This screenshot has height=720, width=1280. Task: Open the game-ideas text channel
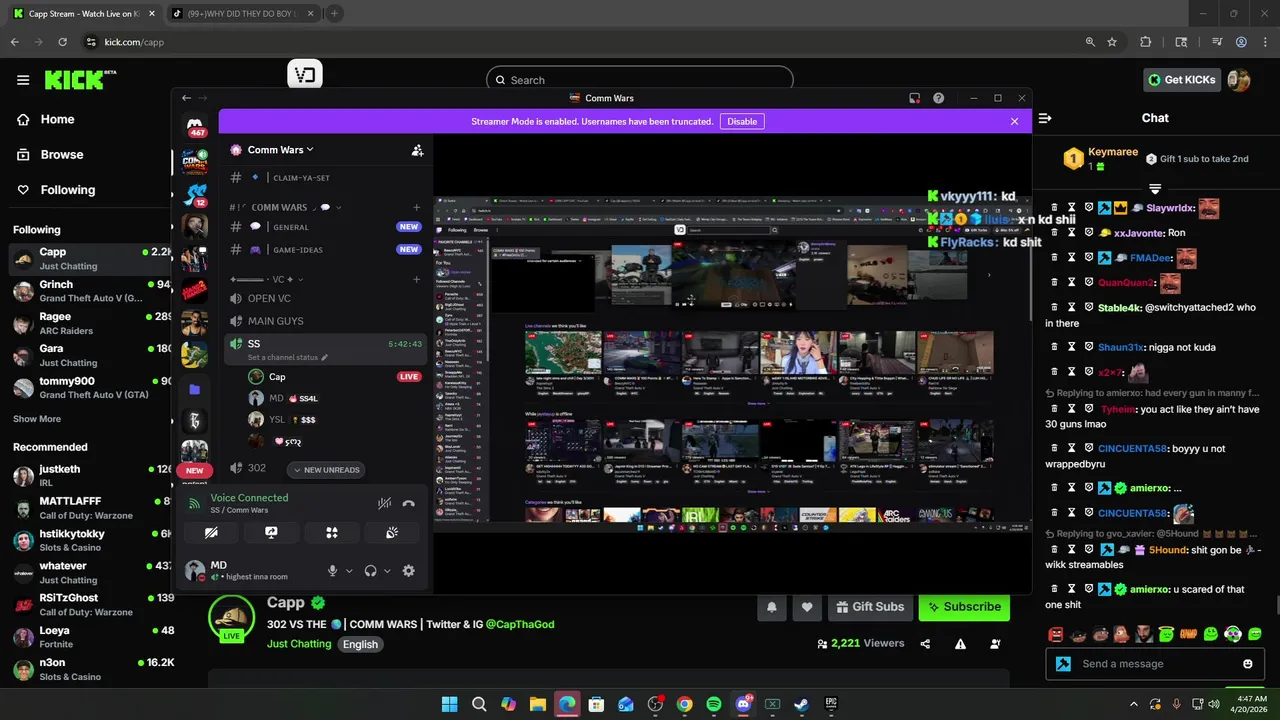[x=327, y=250]
